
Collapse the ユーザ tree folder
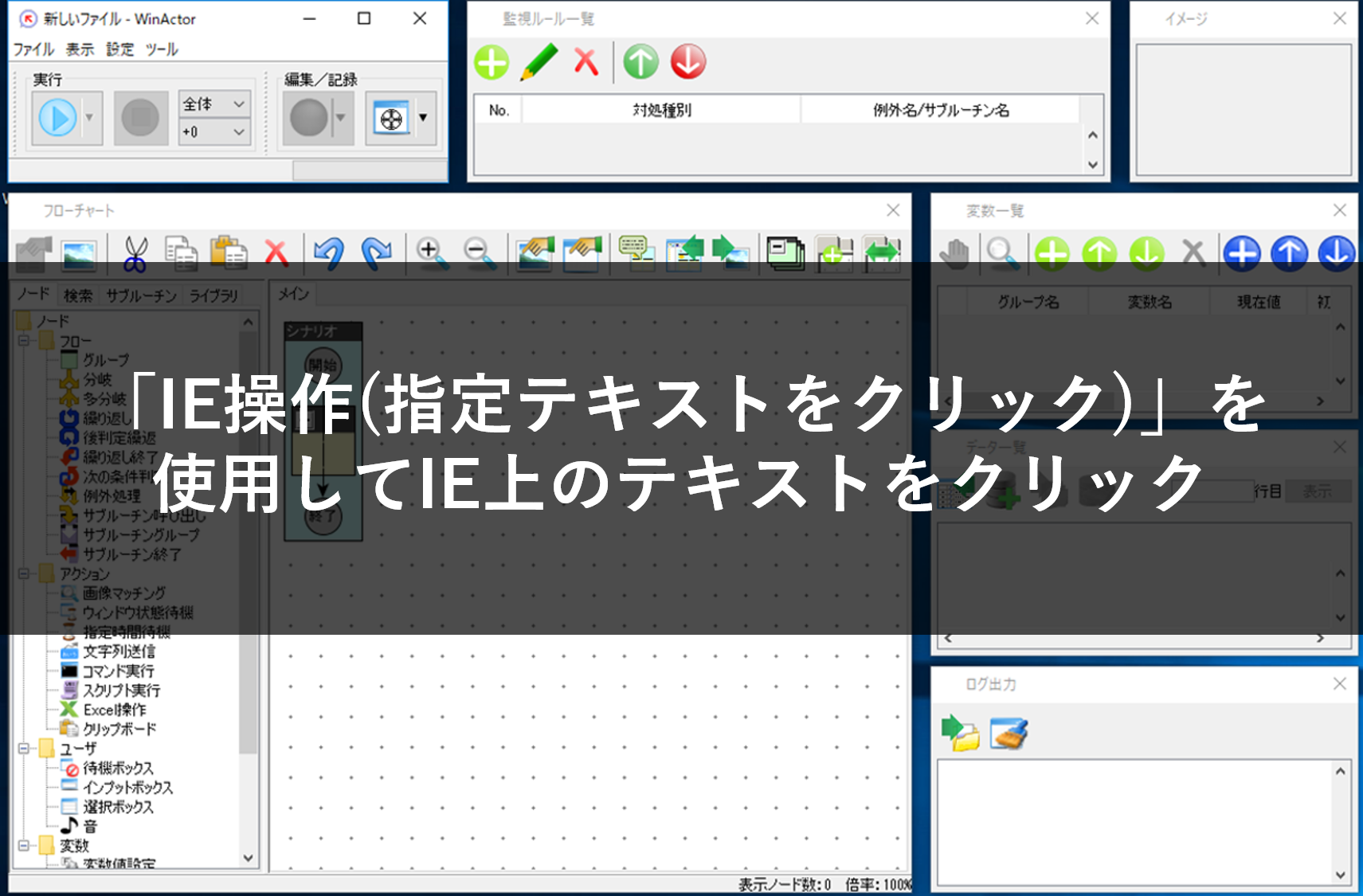point(24,749)
